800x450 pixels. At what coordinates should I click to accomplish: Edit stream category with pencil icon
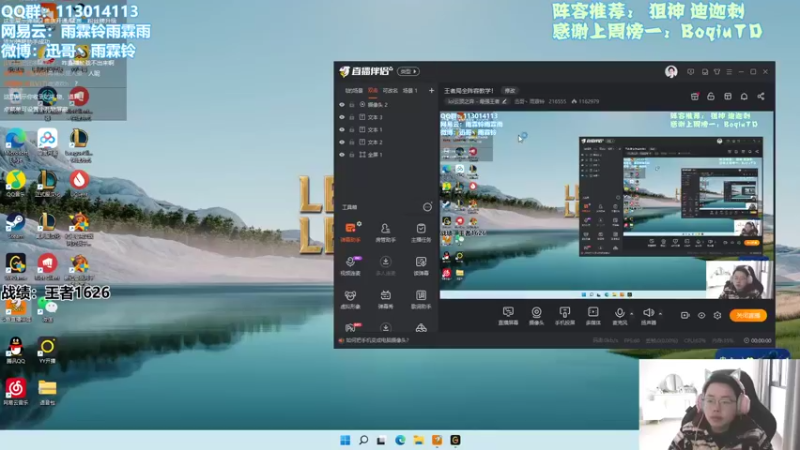504,102
